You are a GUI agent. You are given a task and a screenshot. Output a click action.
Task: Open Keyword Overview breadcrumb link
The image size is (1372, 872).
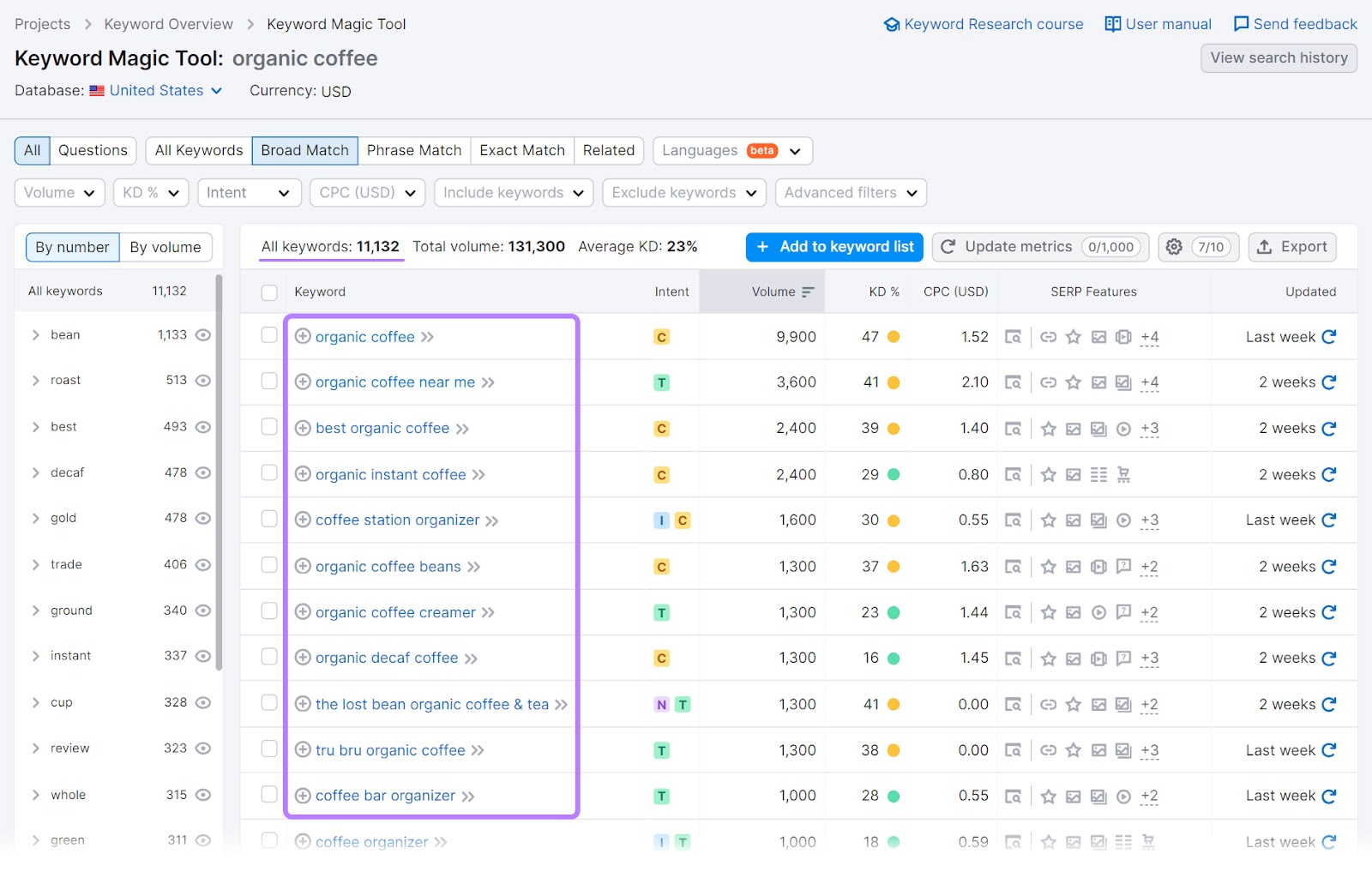tap(168, 24)
